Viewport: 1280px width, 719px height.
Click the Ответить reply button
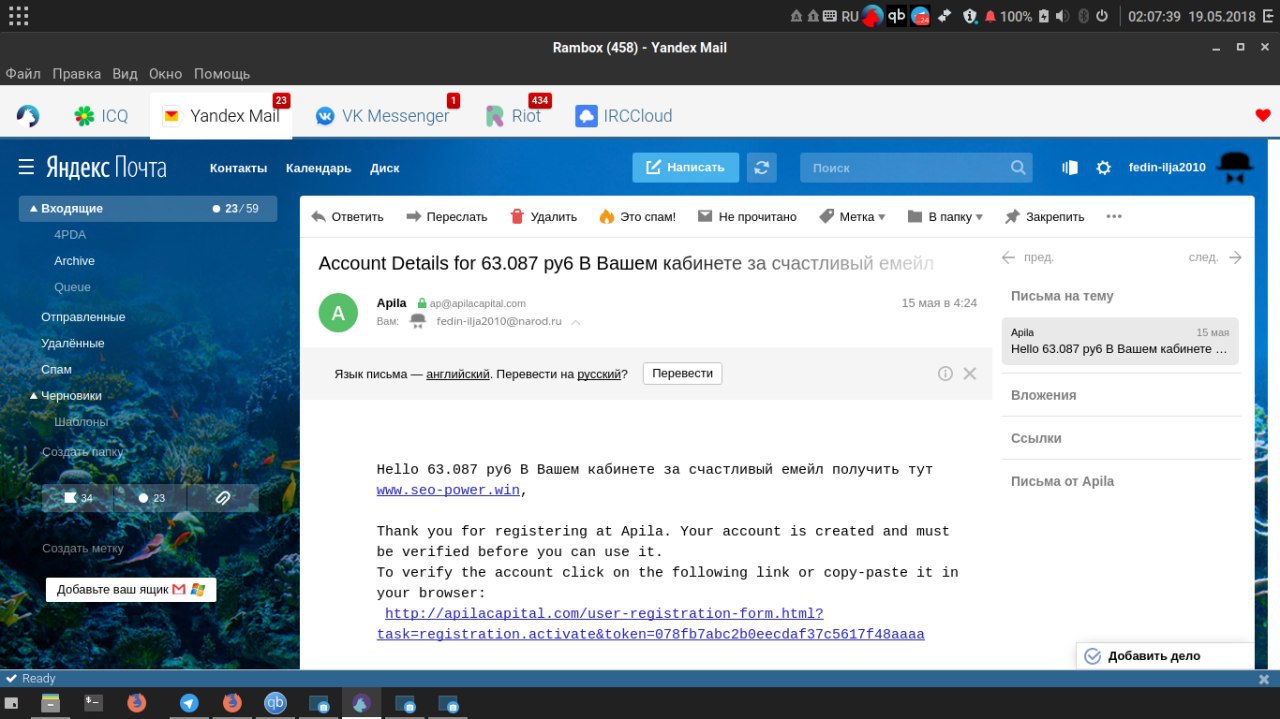pyautogui.click(x=347, y=217)
